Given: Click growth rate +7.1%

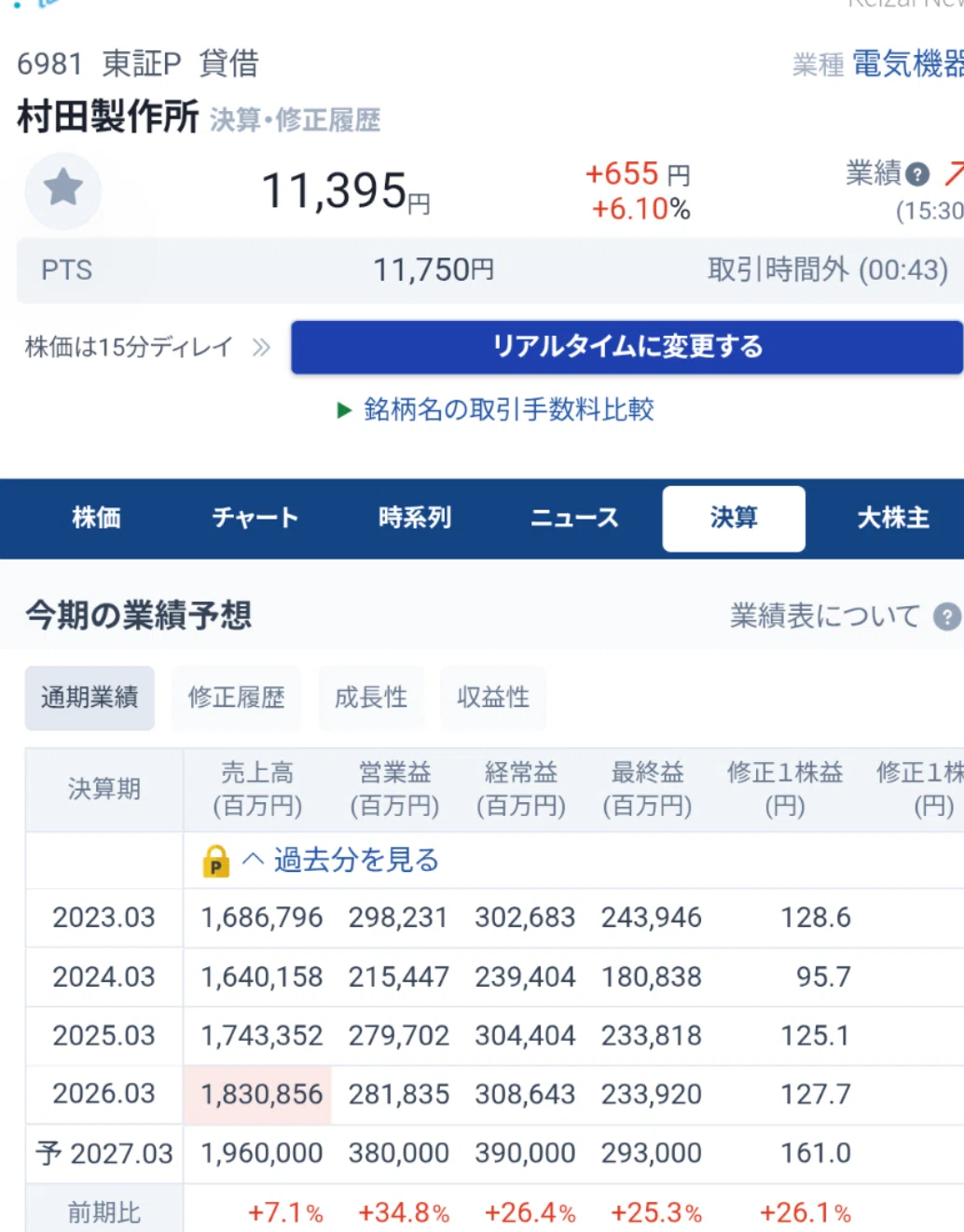Looking at the screenshot, I should tap(285, 1212).
